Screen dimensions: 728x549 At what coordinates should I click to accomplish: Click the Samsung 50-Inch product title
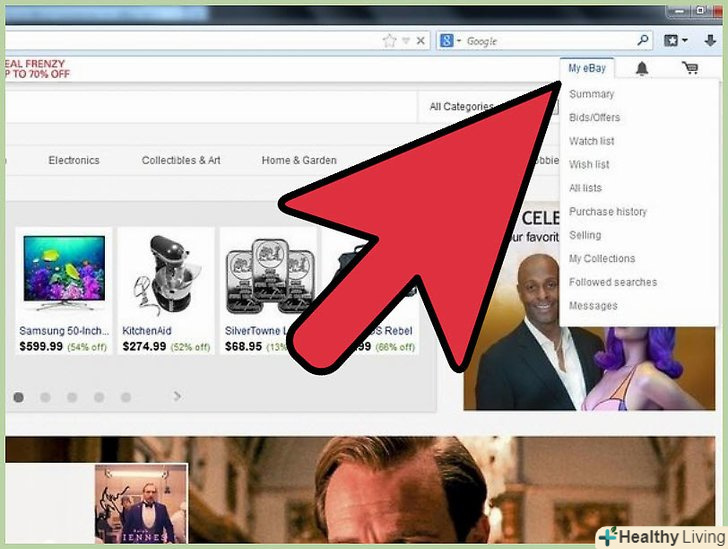pyautogui.click(x=64, y=331)
